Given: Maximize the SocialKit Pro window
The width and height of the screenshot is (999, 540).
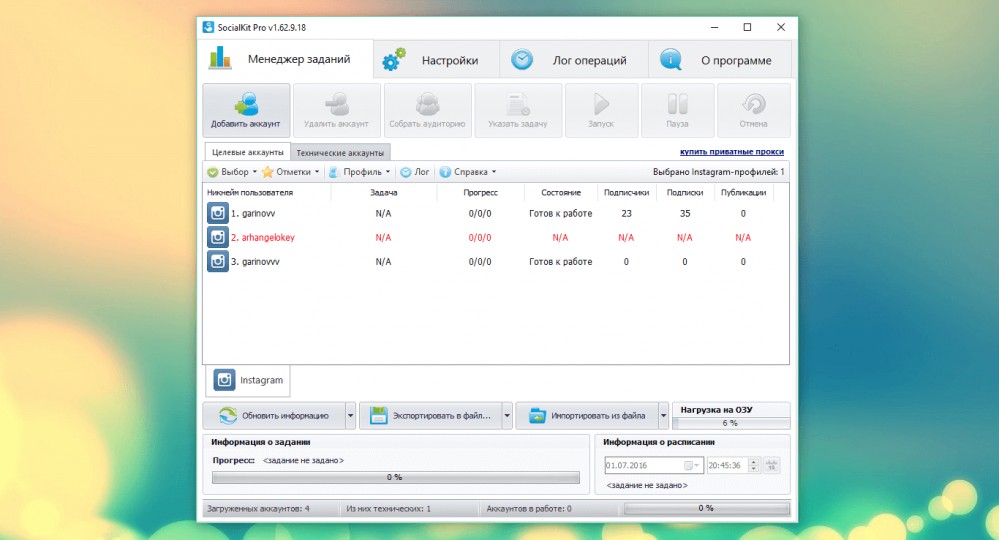Looking at the screenshot, I should pos(747,27).
